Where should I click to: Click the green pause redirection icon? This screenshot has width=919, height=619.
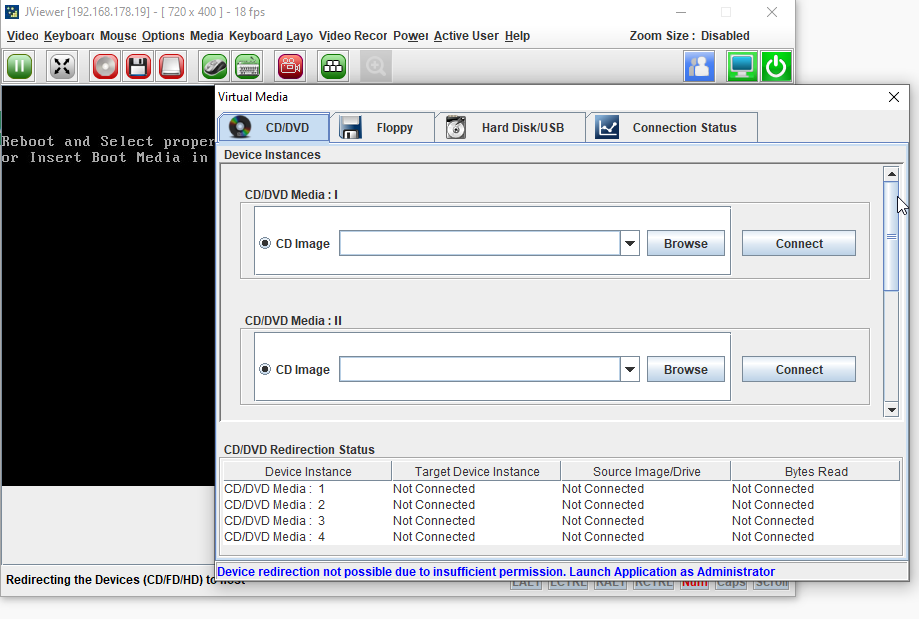click(20, 67)
